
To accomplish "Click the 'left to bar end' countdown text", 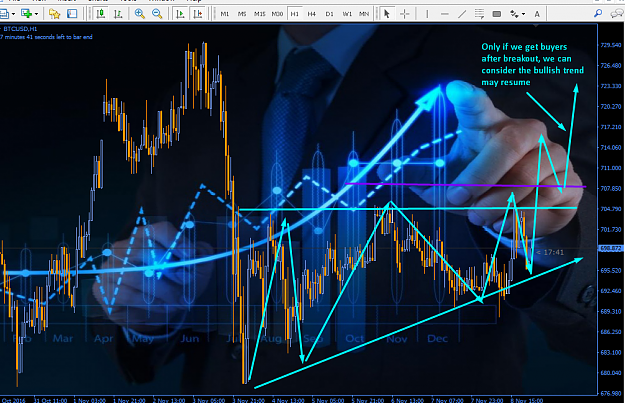I will (46, 37).
